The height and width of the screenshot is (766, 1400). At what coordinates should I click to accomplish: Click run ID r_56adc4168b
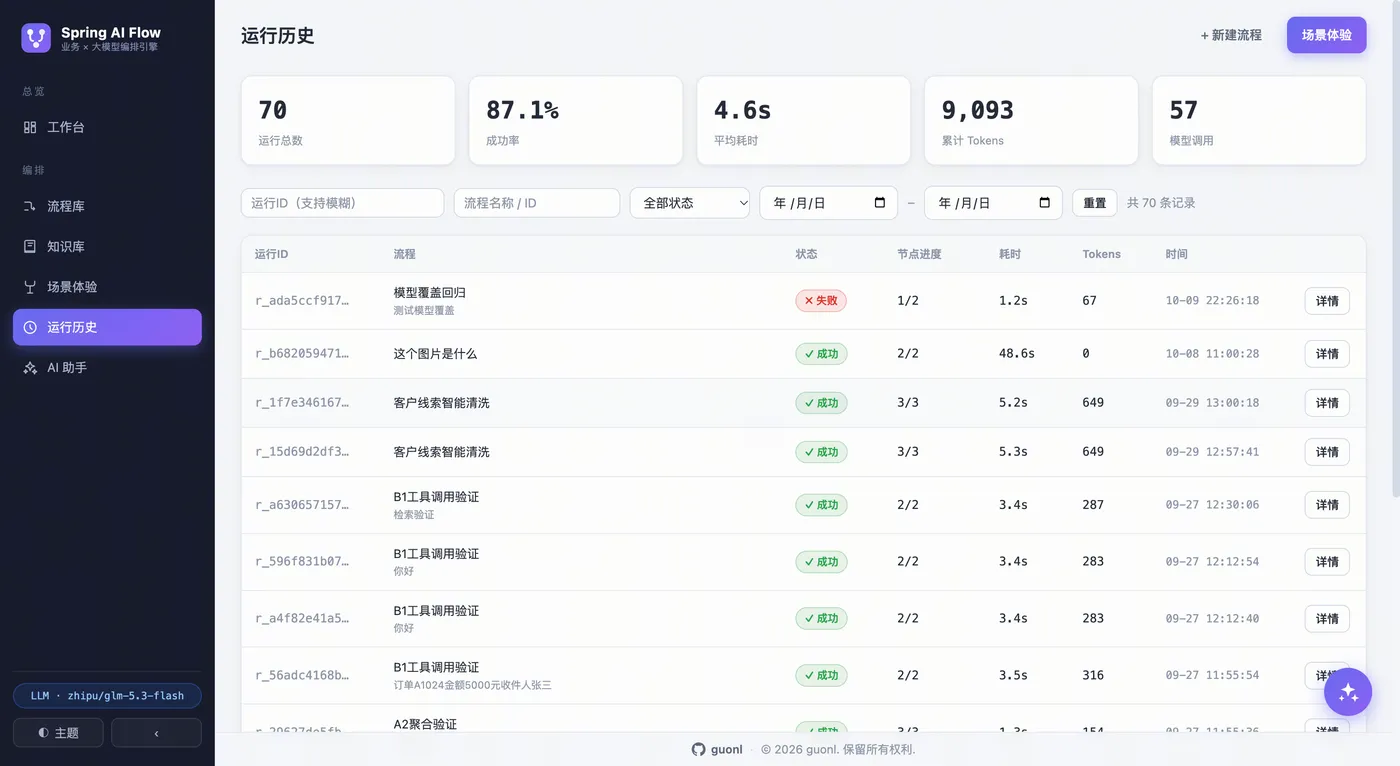coord(302,676)
